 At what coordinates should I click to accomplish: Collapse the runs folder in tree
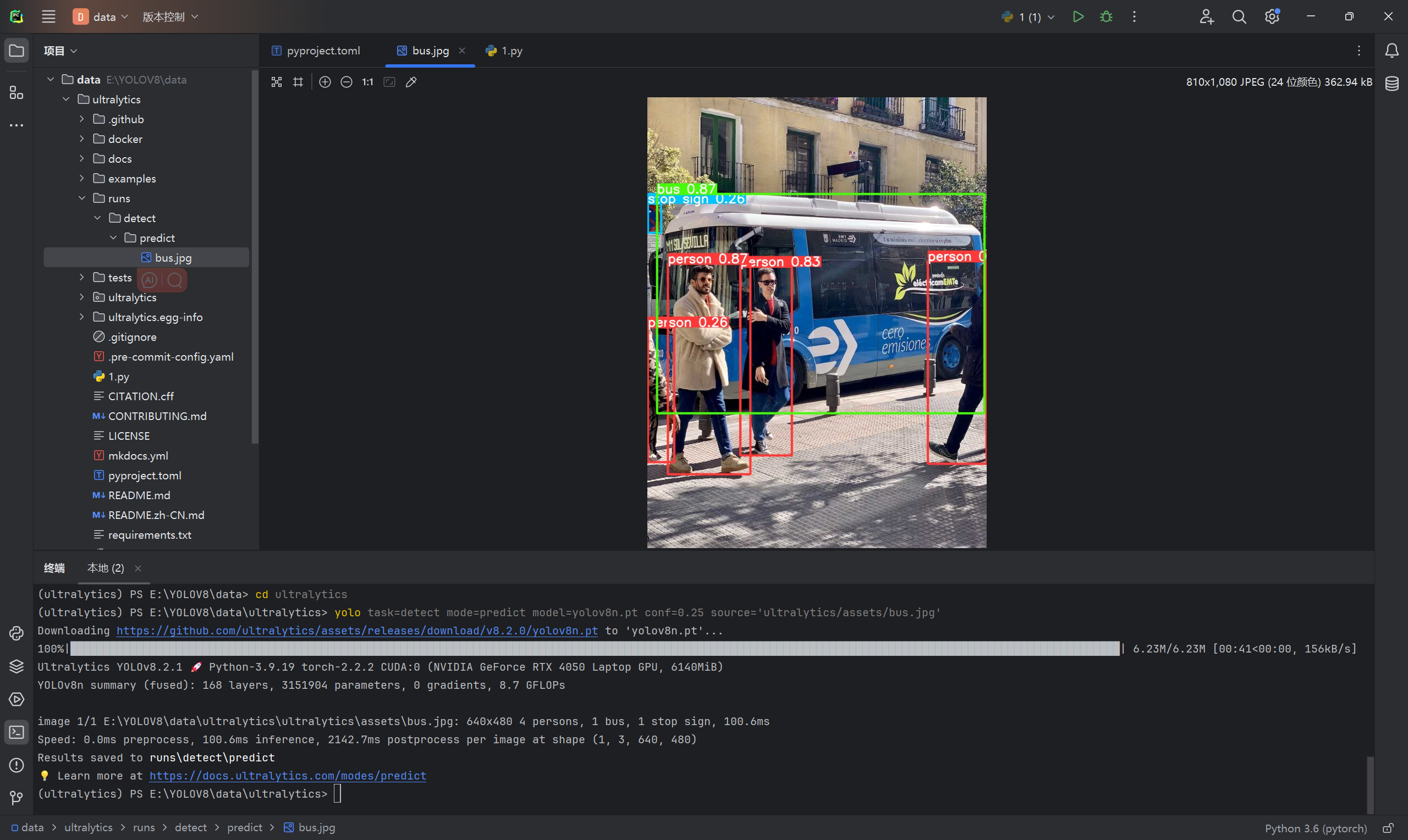coord(82,198)
